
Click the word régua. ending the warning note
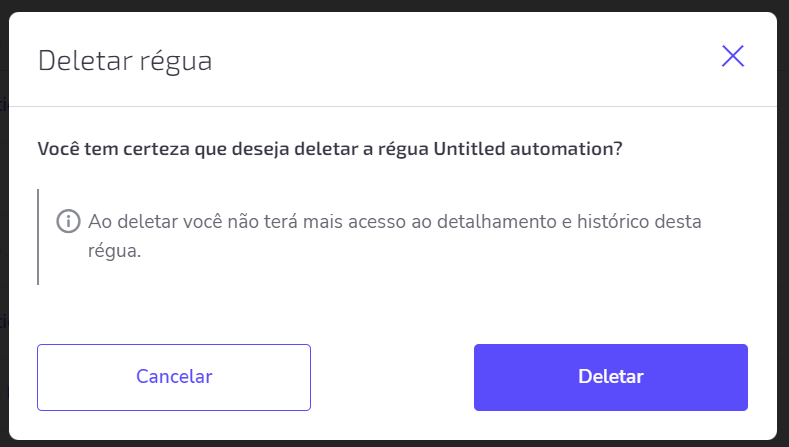point(114,251)
